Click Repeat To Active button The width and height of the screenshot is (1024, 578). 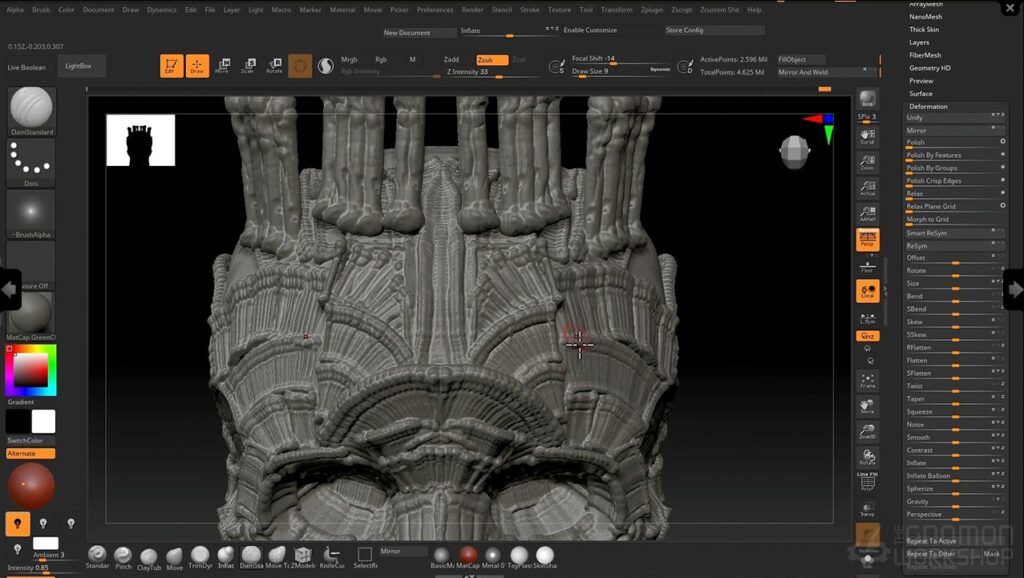click(x=954, y=541)
